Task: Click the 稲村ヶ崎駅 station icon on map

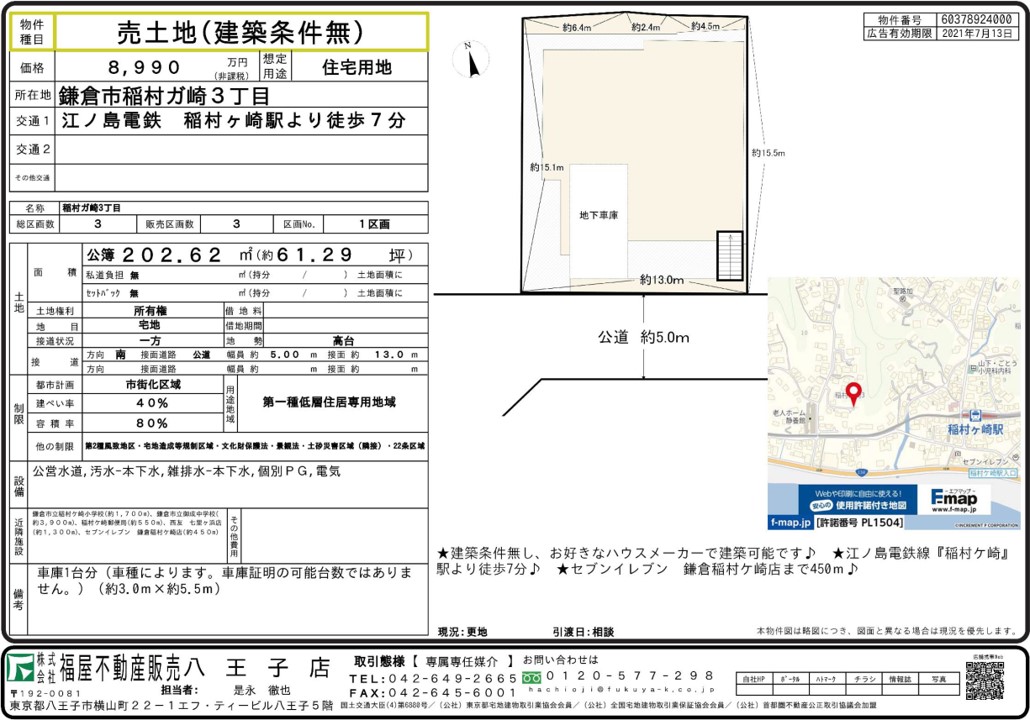Action: click(973, 413)
